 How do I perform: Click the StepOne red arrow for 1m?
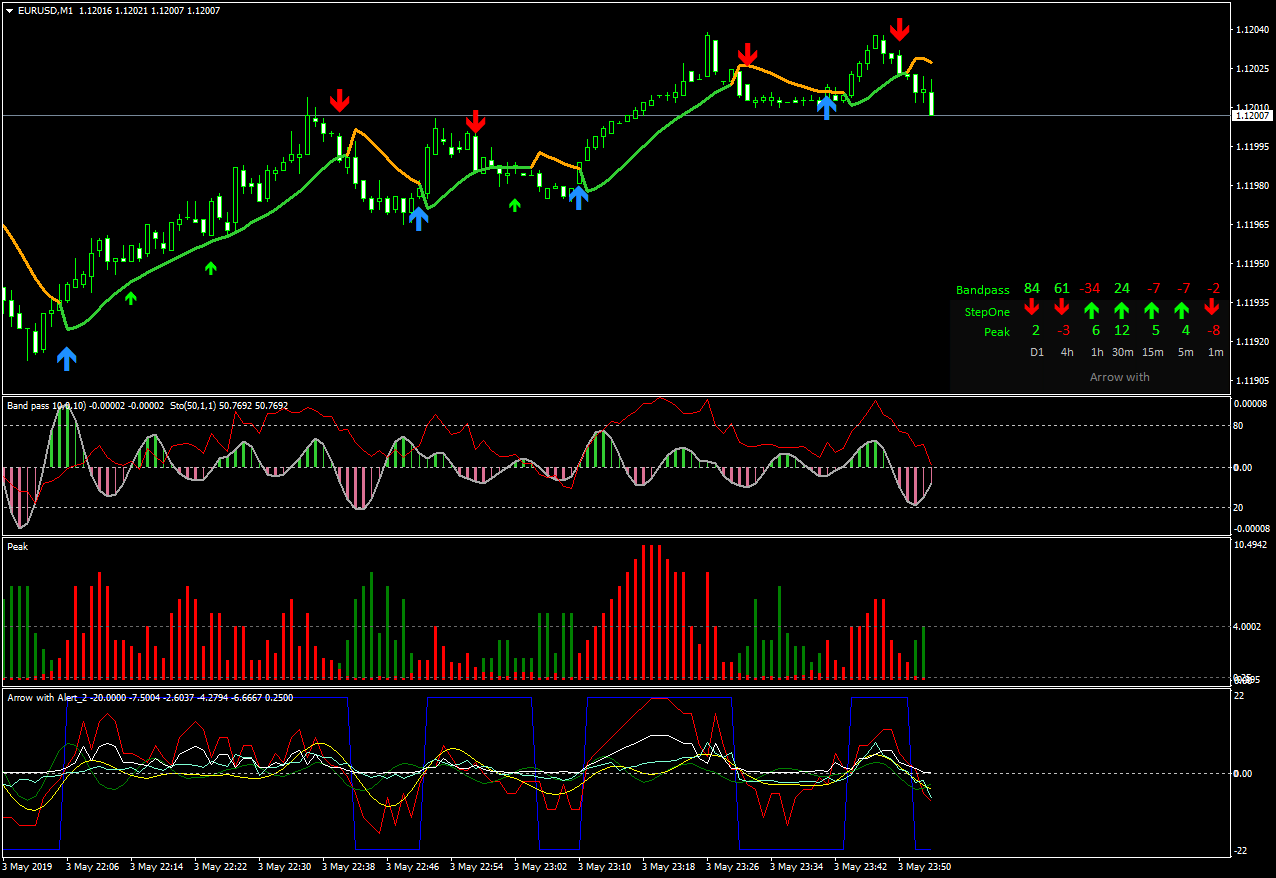[1212, 309]
